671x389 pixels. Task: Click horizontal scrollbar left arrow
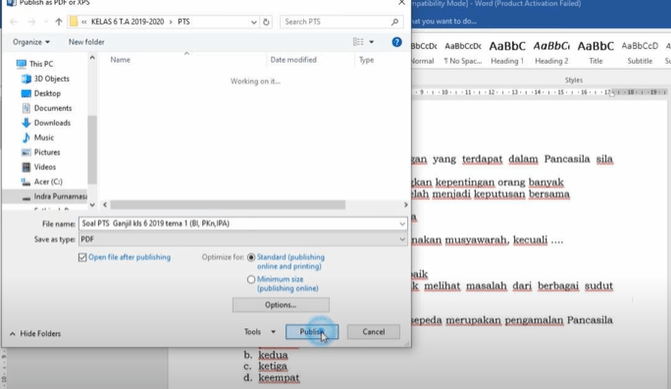(105, 205)
